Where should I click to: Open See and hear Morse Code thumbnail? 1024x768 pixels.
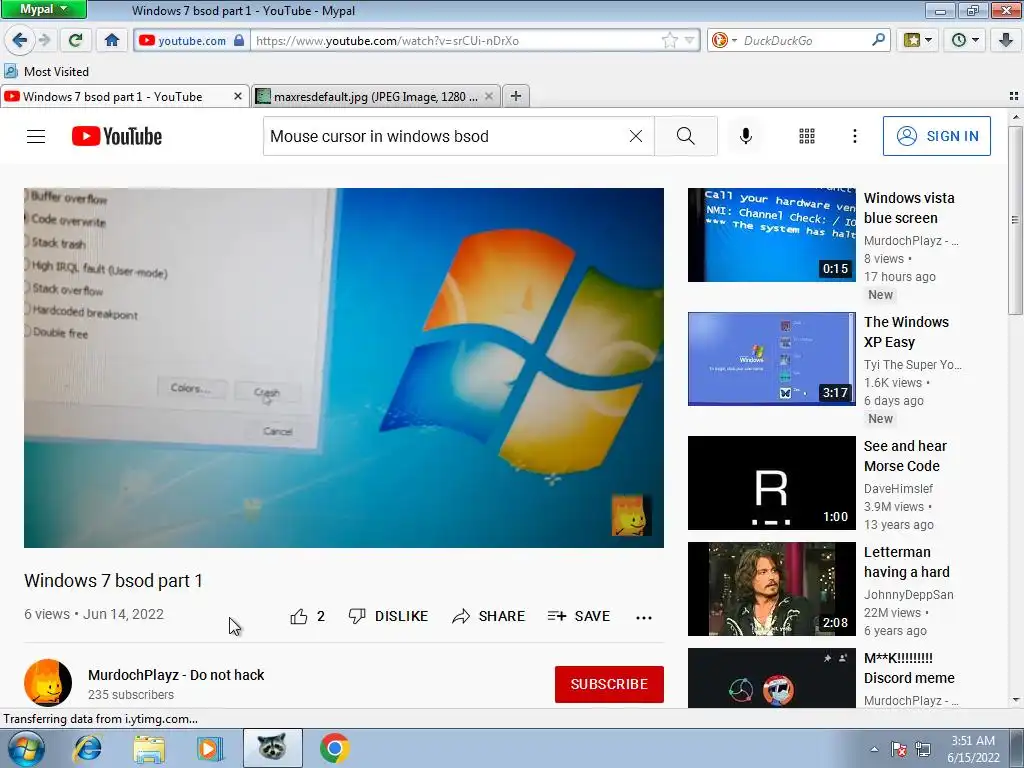[x=771, y=483]
